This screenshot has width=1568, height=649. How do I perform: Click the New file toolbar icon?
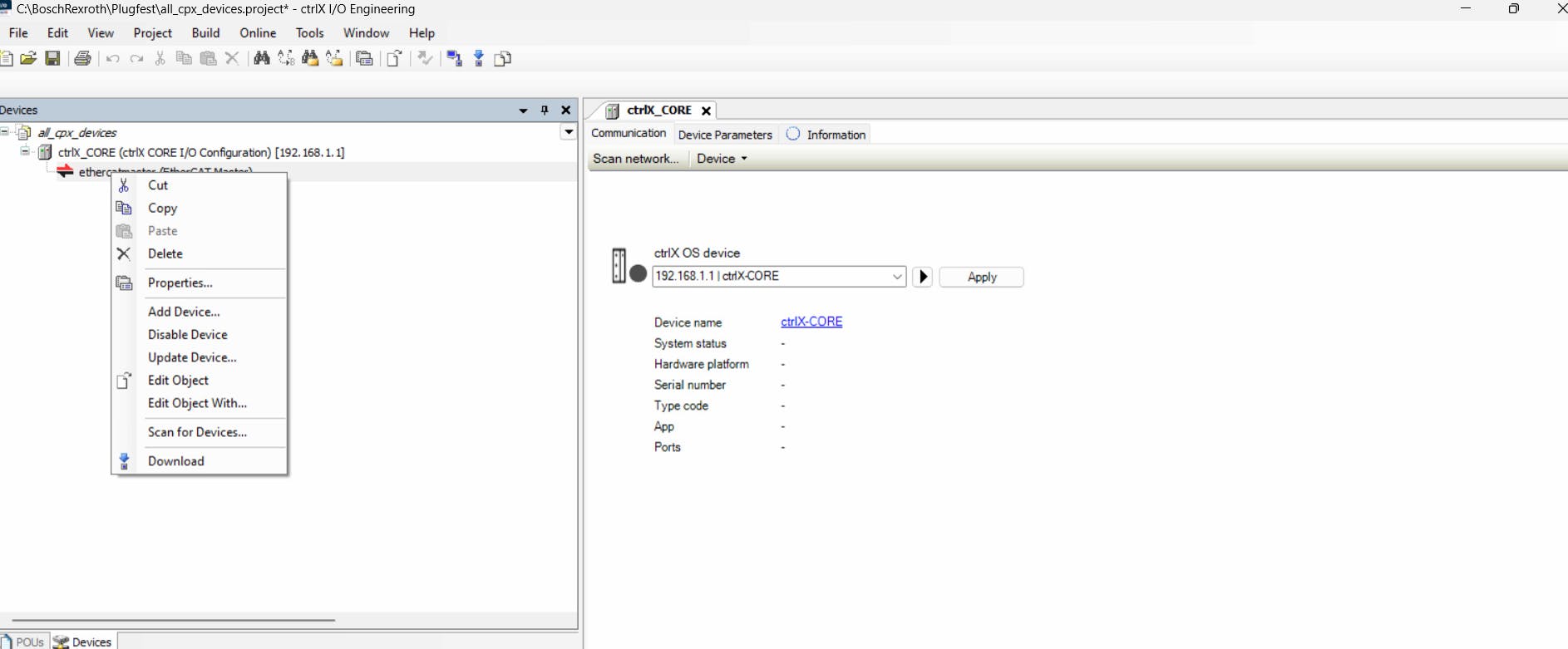click(x=6, y=58)
